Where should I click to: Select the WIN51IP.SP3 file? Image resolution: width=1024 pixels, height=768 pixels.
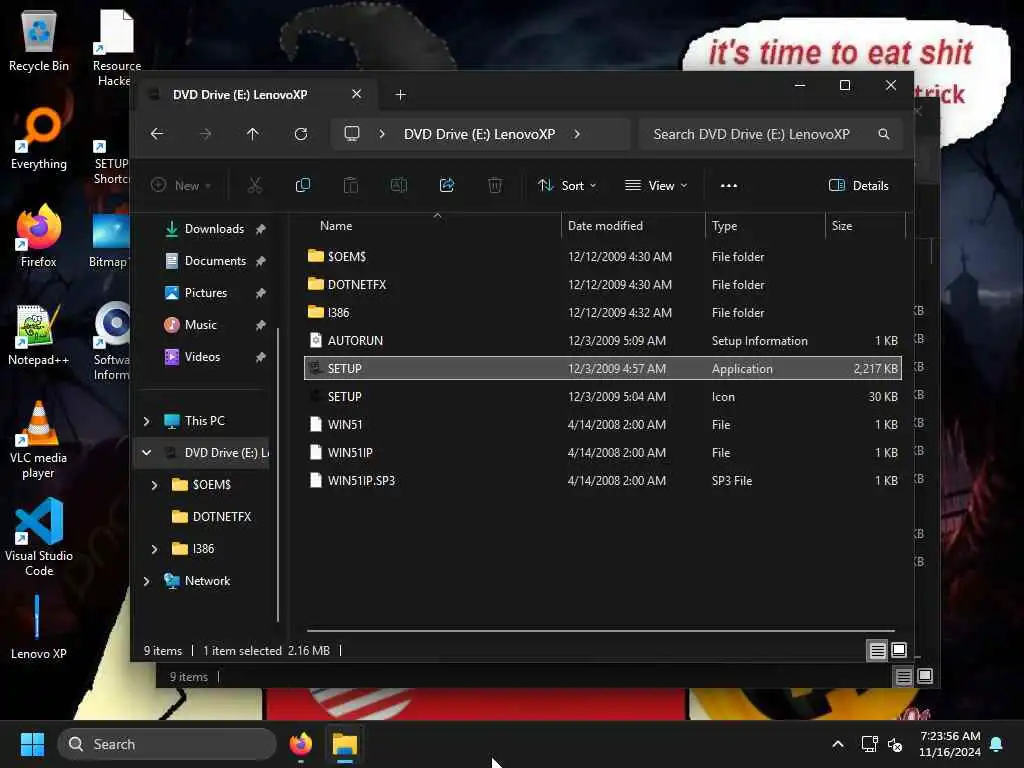click(x=603, y=481)
